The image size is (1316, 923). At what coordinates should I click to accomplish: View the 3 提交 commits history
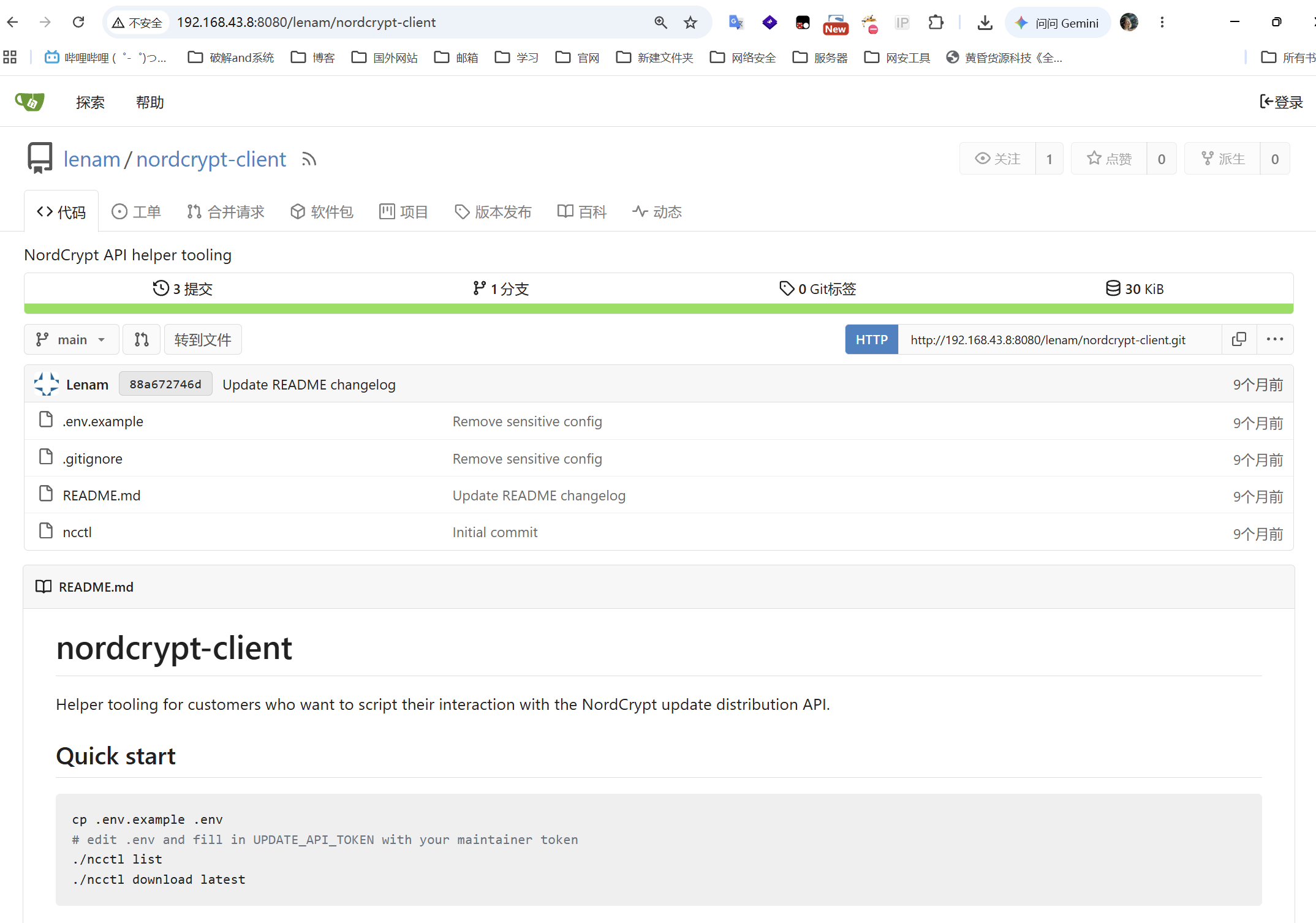pyautogui.click(x=183, y=288)
